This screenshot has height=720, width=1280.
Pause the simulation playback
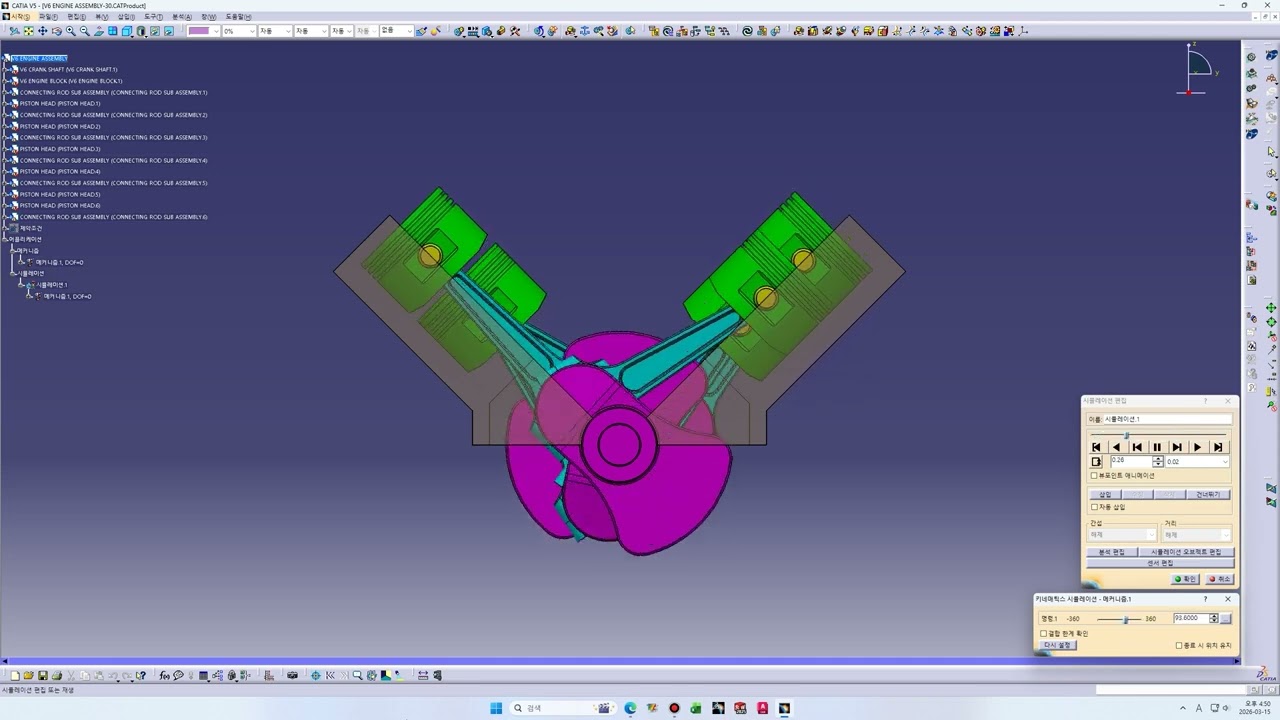[1157, 447]
